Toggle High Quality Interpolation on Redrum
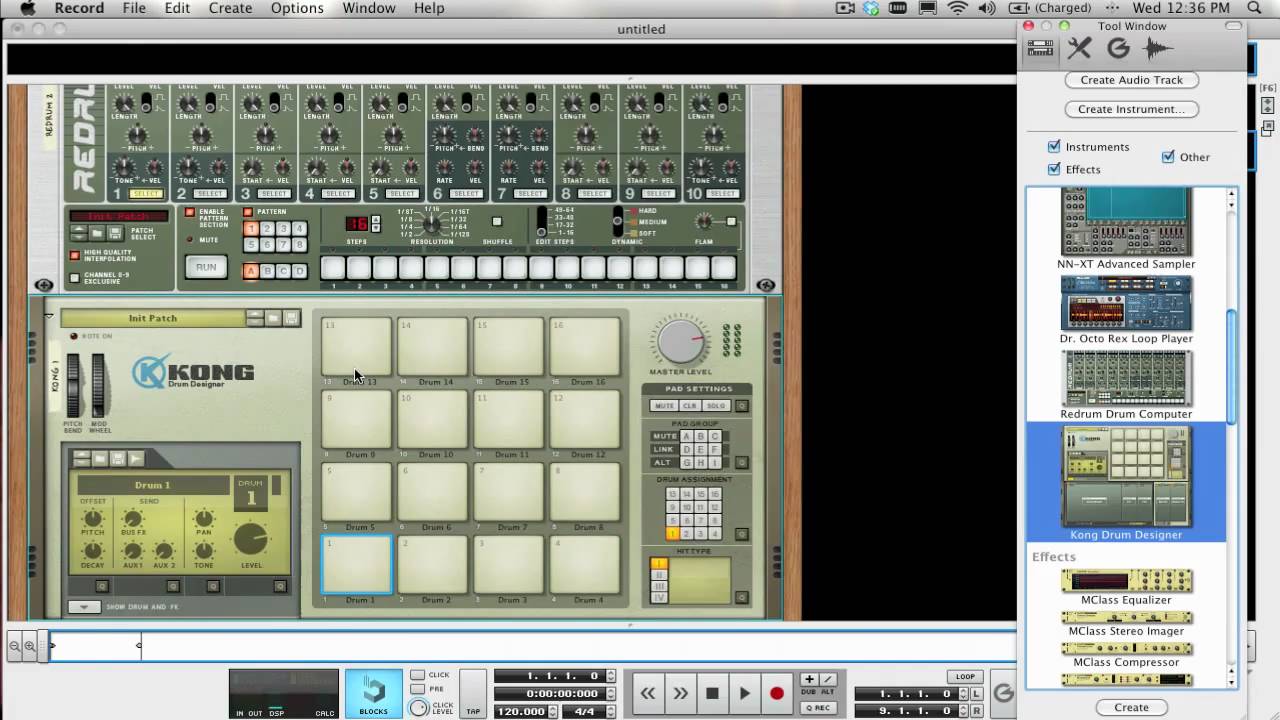Image resolution: width=1280 pixels, height=720 pixels. point(74,255)
